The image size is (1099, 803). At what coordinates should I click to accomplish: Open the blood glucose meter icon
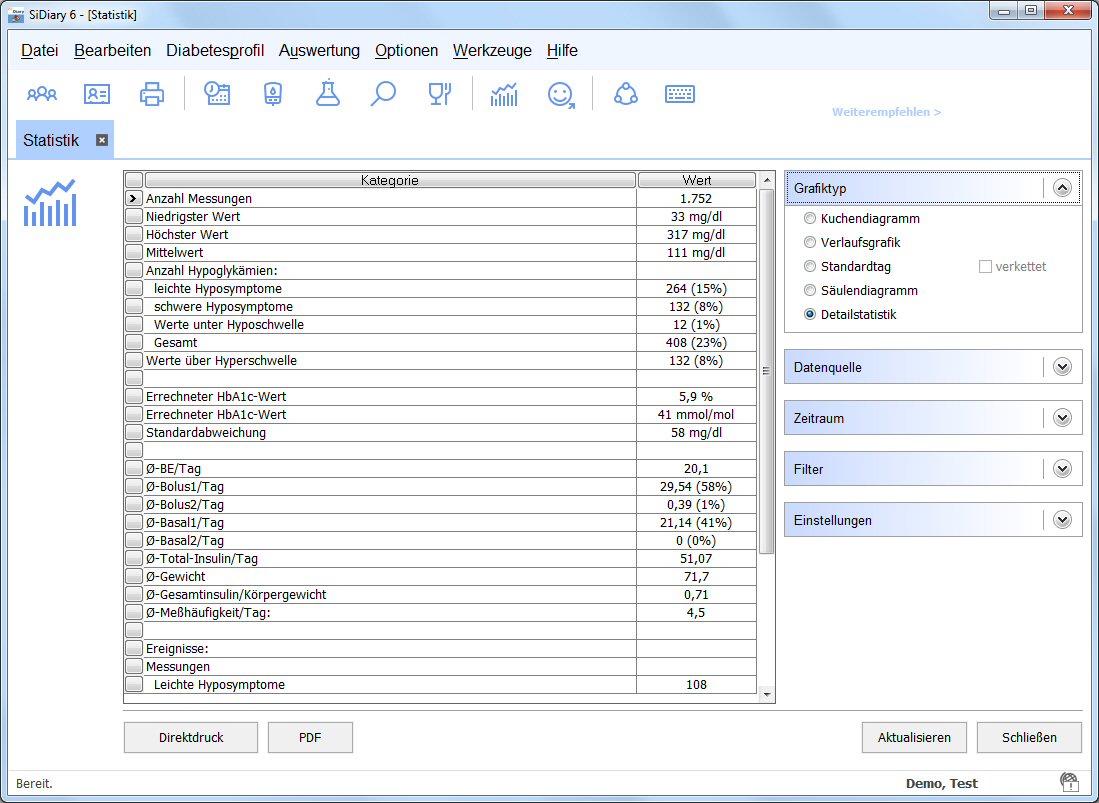pos(272,94)
